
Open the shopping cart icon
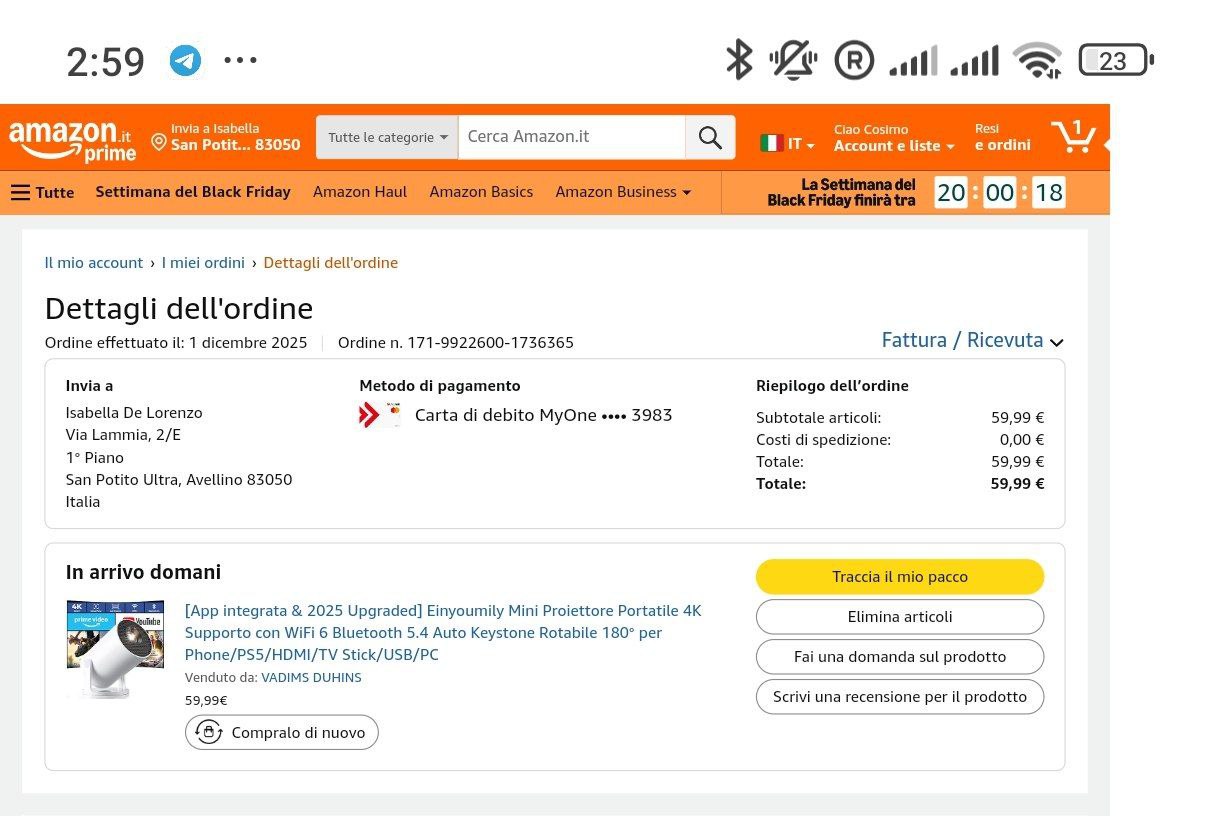click(1073, 137)
